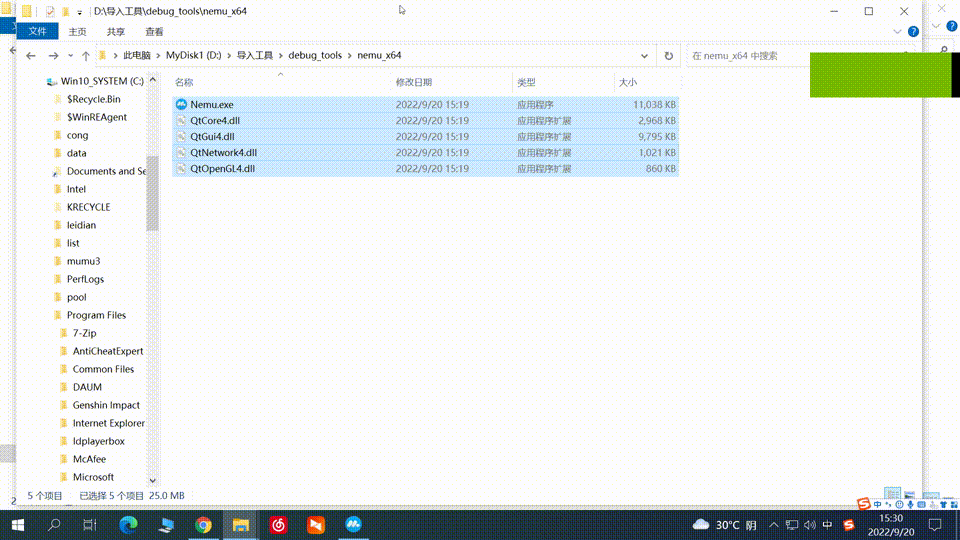Viewport: 960px width, 540px height.
Task: Open network icon in system tray
Action: click(792, 525)
